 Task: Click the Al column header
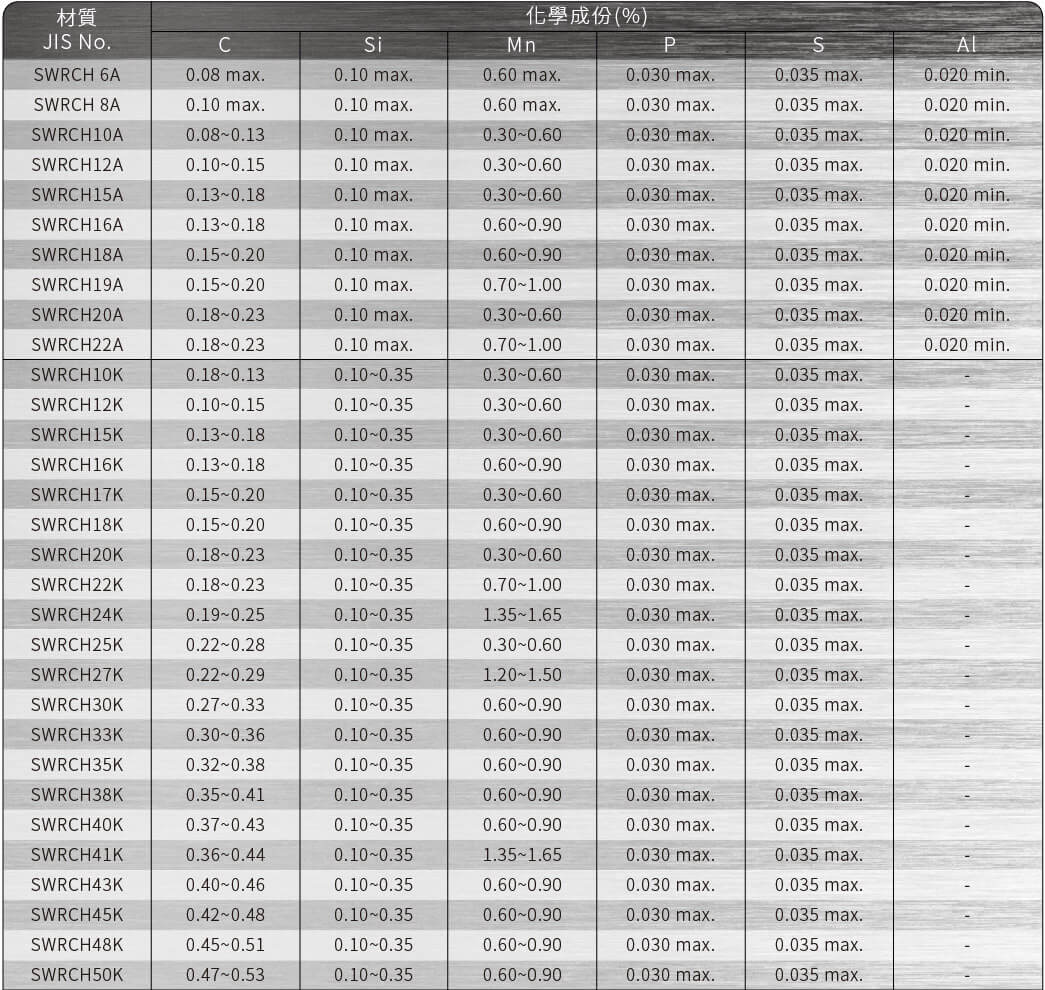(967, 45)
